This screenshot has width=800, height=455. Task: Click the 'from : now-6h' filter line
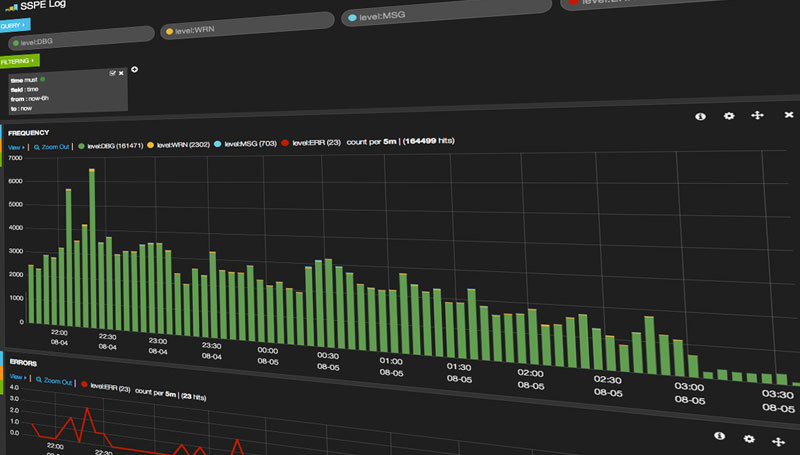(x=29, y=99)
